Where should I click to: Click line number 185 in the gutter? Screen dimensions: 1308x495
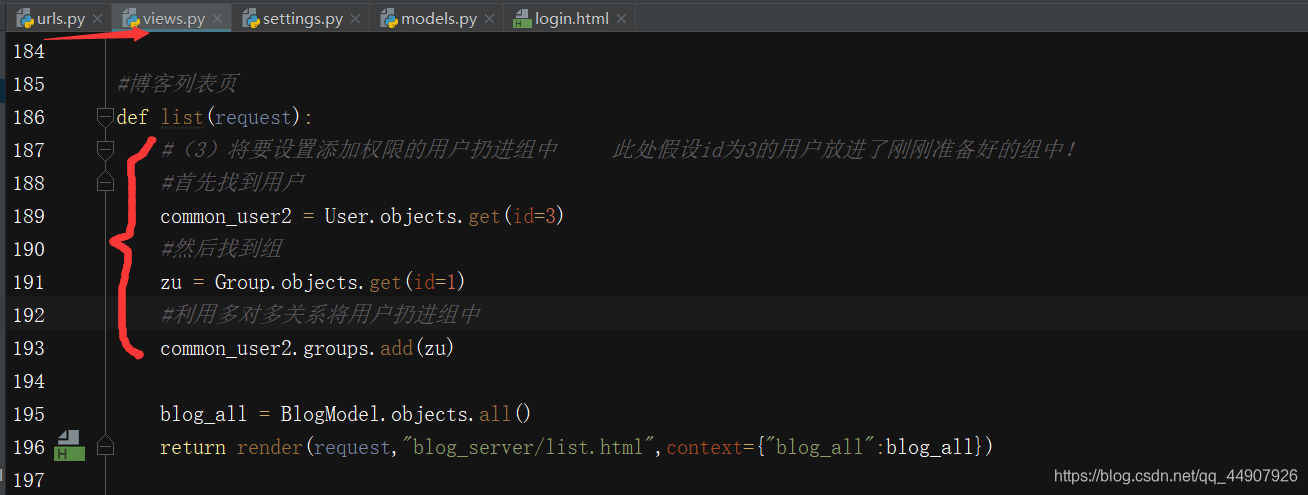click(x=28, y=84)
